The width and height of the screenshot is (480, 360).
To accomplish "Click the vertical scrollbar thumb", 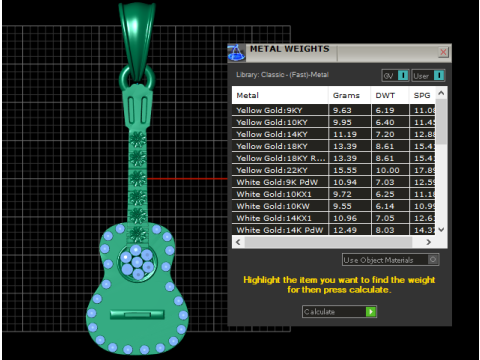I will point(441,122).
